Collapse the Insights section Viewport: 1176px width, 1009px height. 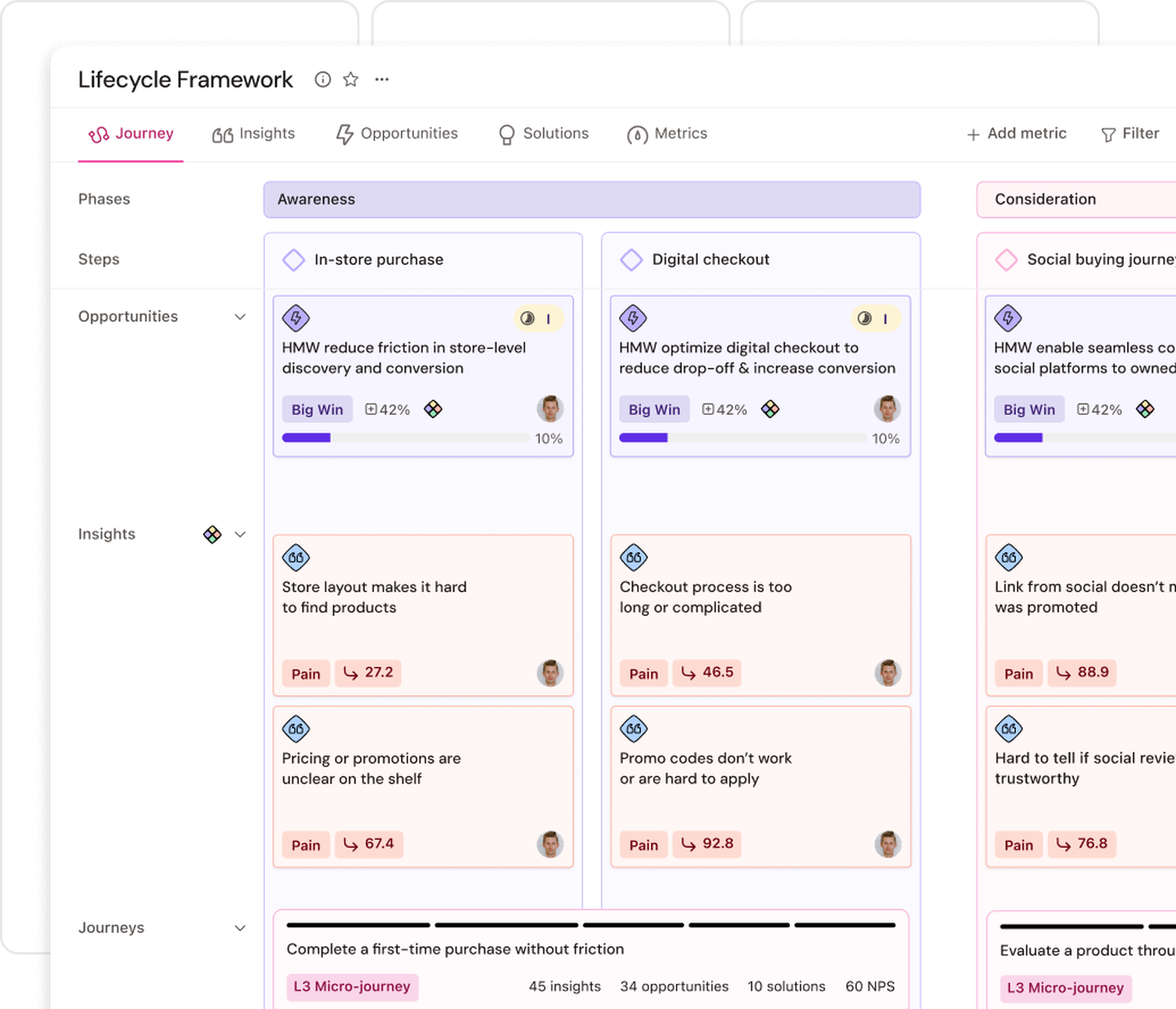point(240,534)
